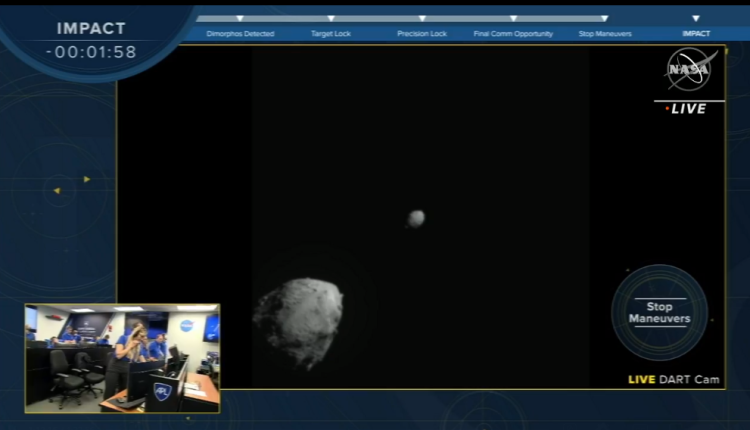Click the triangle marker above IMPACT
The height and width of the screenshot is (430, 750).
696,18
